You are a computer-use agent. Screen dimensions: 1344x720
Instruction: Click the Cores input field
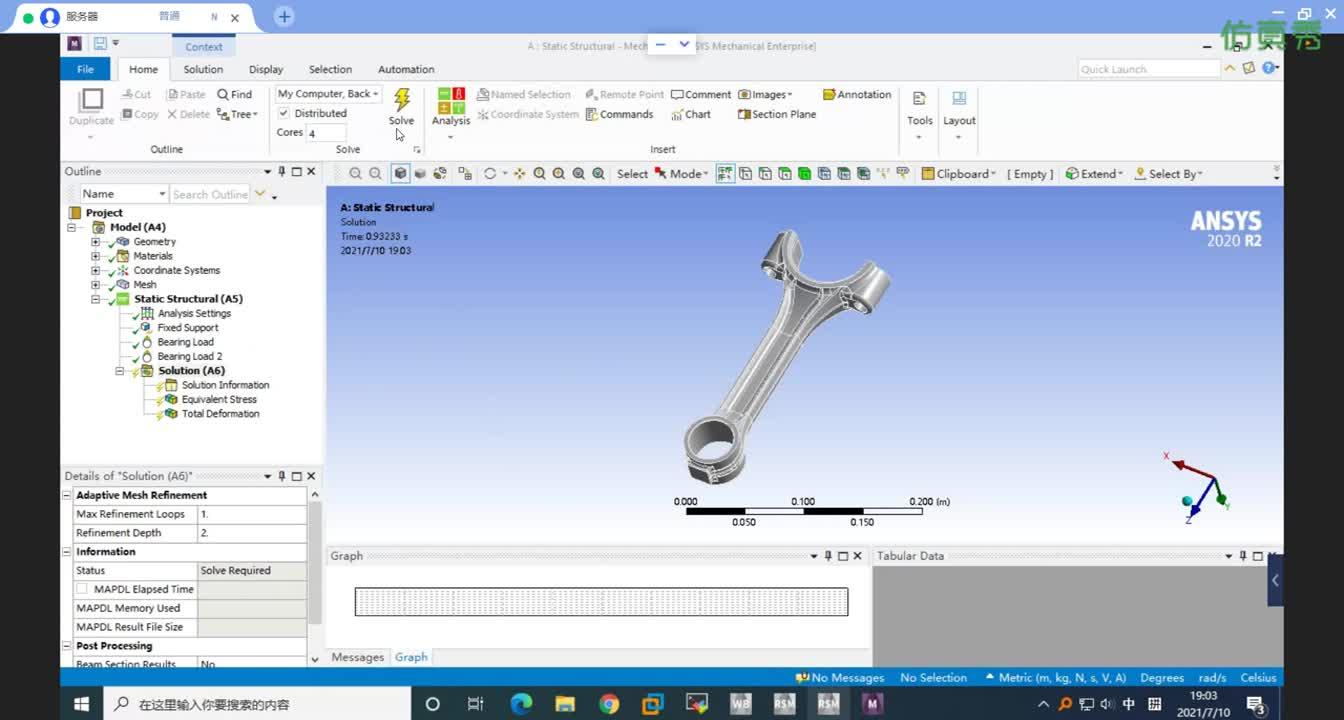326,133
